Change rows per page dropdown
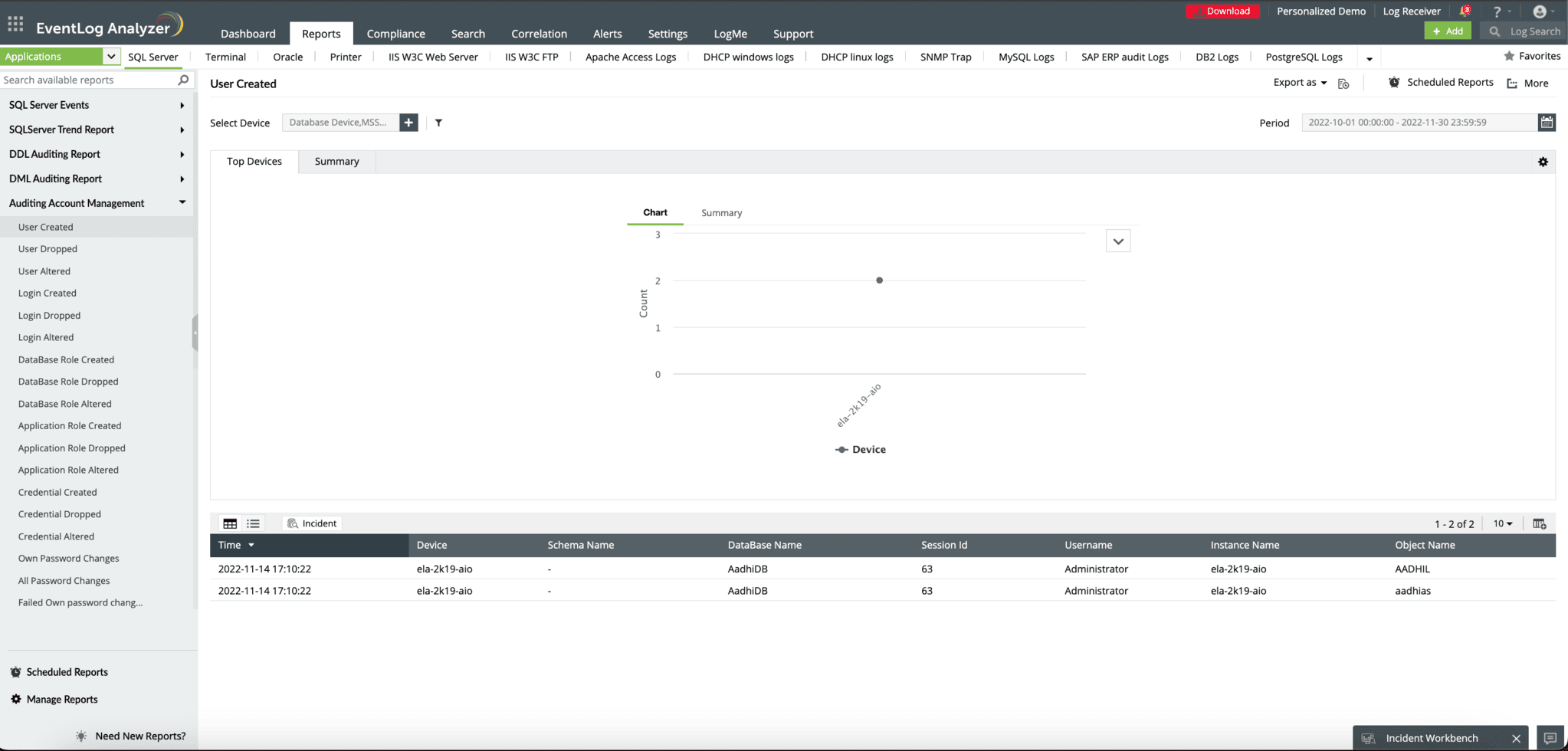 pyautogui.click(x=1502, y=523)
